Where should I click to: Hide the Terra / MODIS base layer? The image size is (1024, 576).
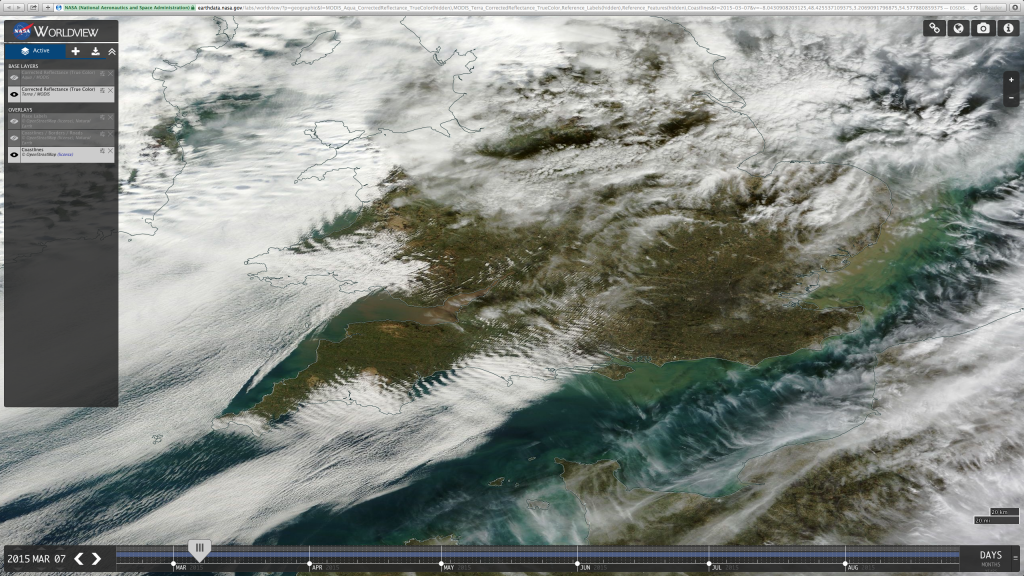pyautogui.click(x=14, y=93)
